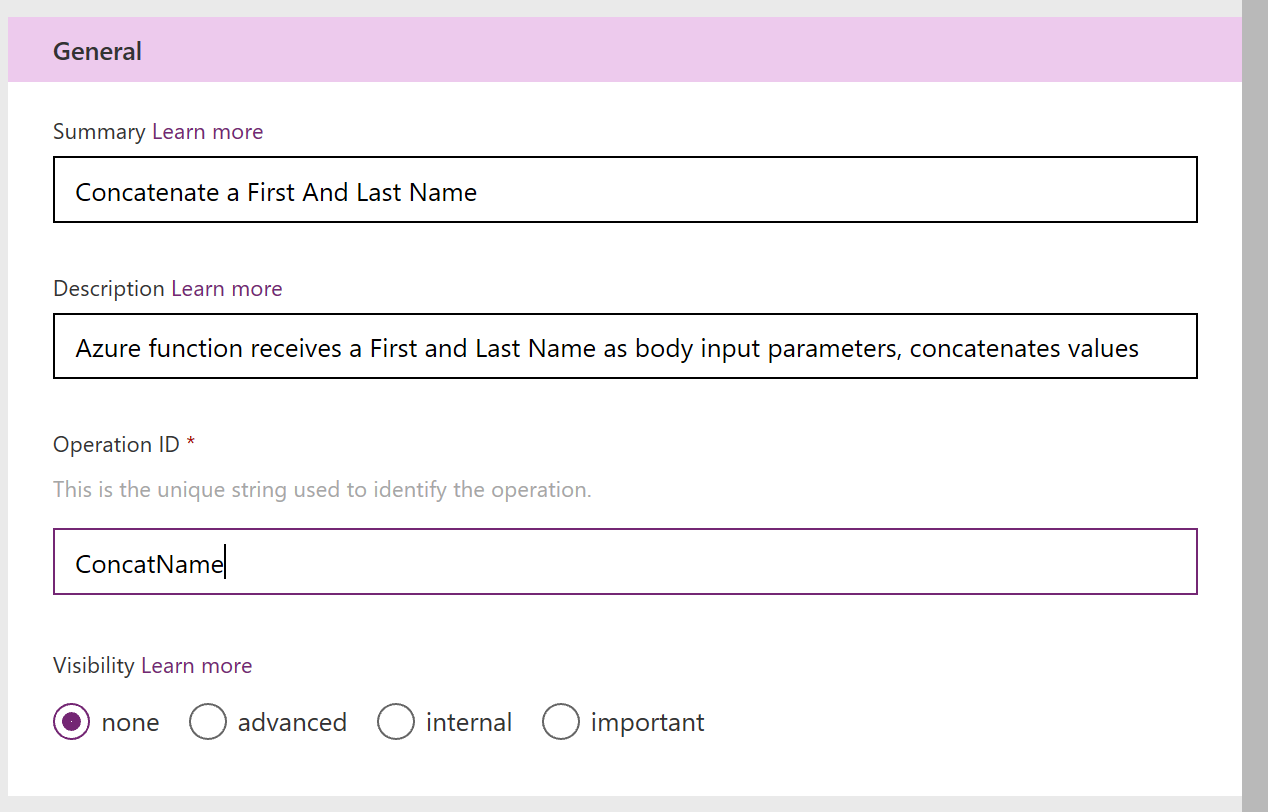Open the Learn more link beside Summary
This screenshot has height=812, width=1268.
tap(207, 132)
